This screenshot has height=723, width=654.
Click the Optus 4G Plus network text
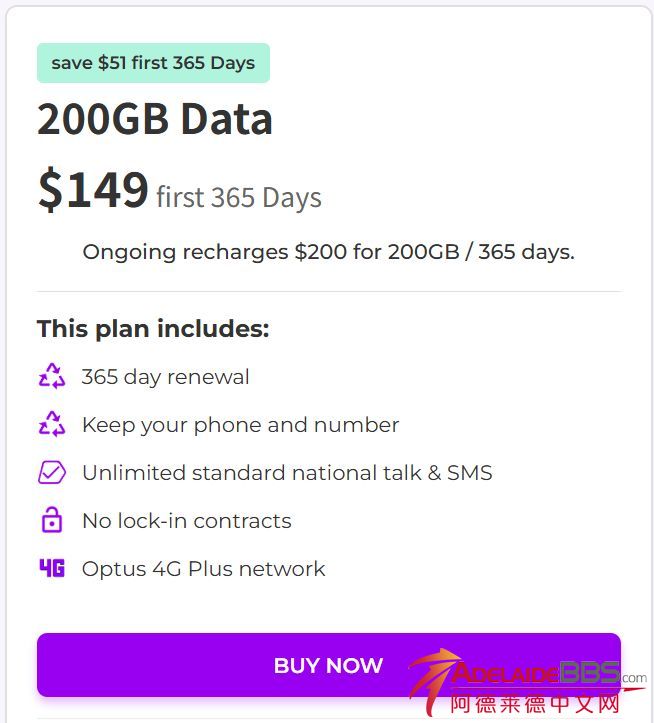point(204,569)
